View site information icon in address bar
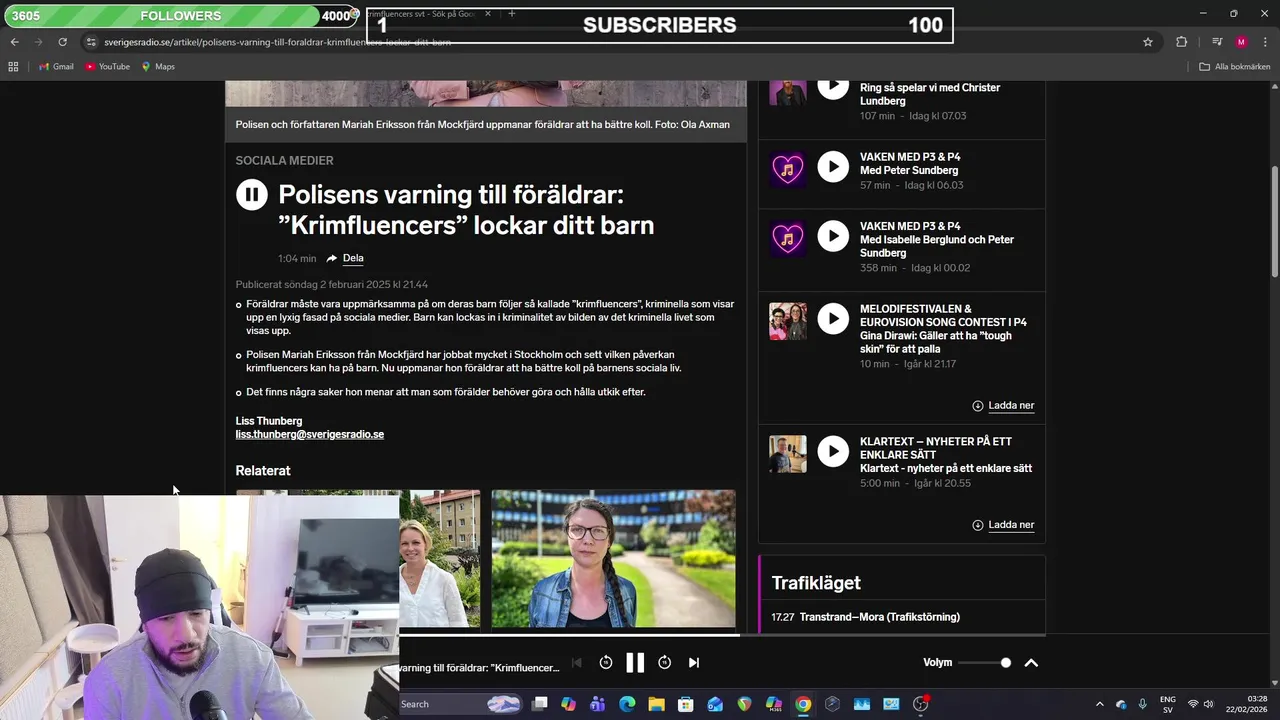This screenshot has width=1280, height=720. pos(91,42)
